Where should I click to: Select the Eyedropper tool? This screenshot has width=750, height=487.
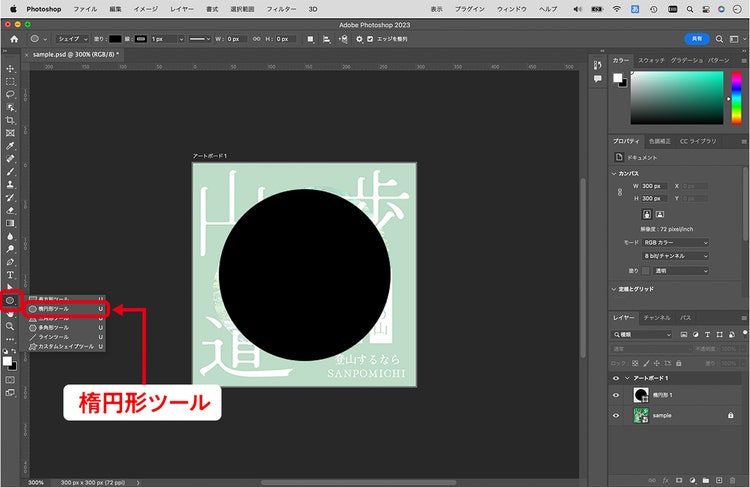pyautogui.click(x=10, y=146)
